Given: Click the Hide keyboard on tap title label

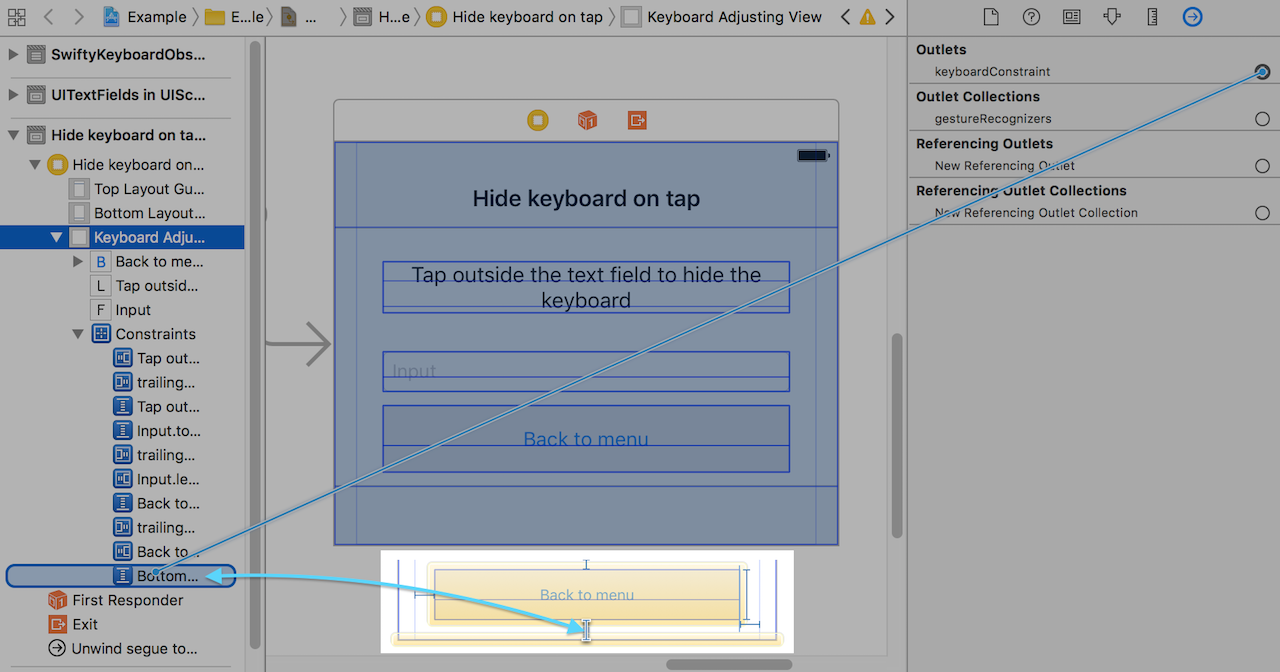Looking at the screenshot, I should (586, 198).
